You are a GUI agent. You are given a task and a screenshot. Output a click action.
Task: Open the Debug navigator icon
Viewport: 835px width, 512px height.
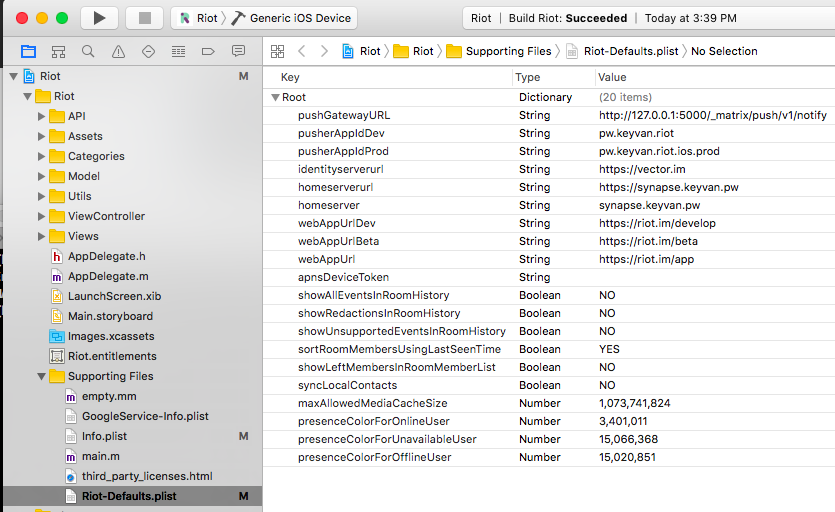pyautogui.click(x=178, y=52)
